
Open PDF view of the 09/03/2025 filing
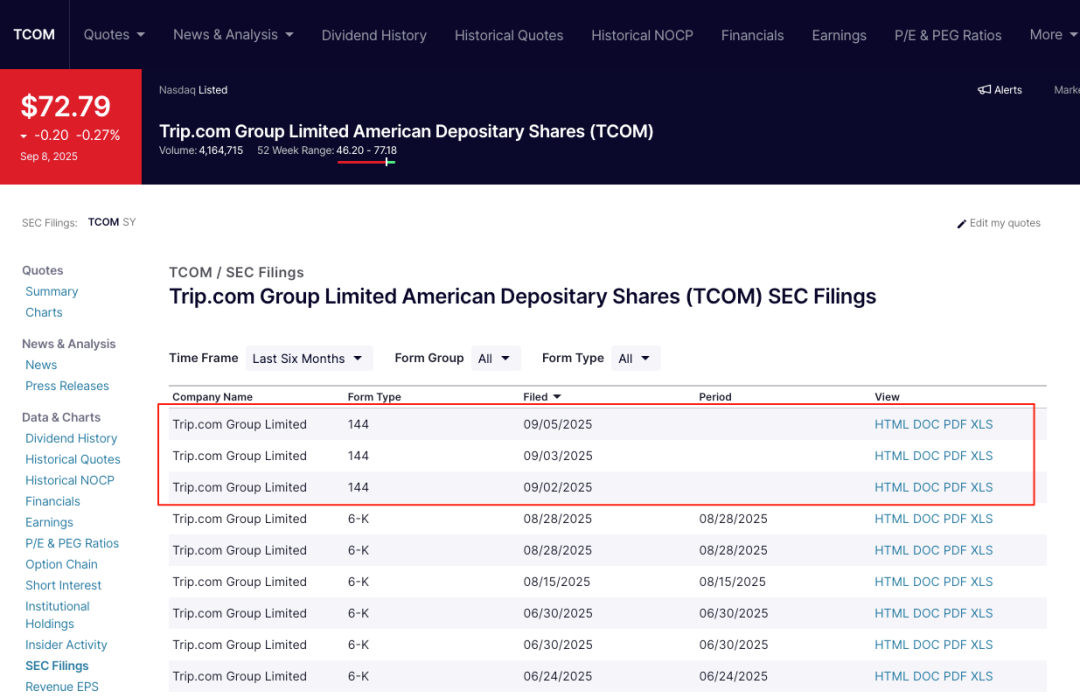(x=955, y=456)
